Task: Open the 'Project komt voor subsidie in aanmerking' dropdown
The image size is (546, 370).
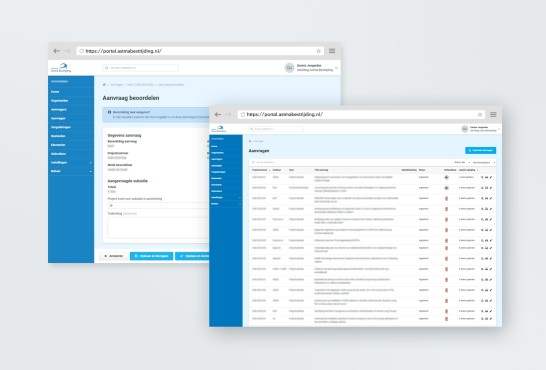Action: [x=158, y=205]
